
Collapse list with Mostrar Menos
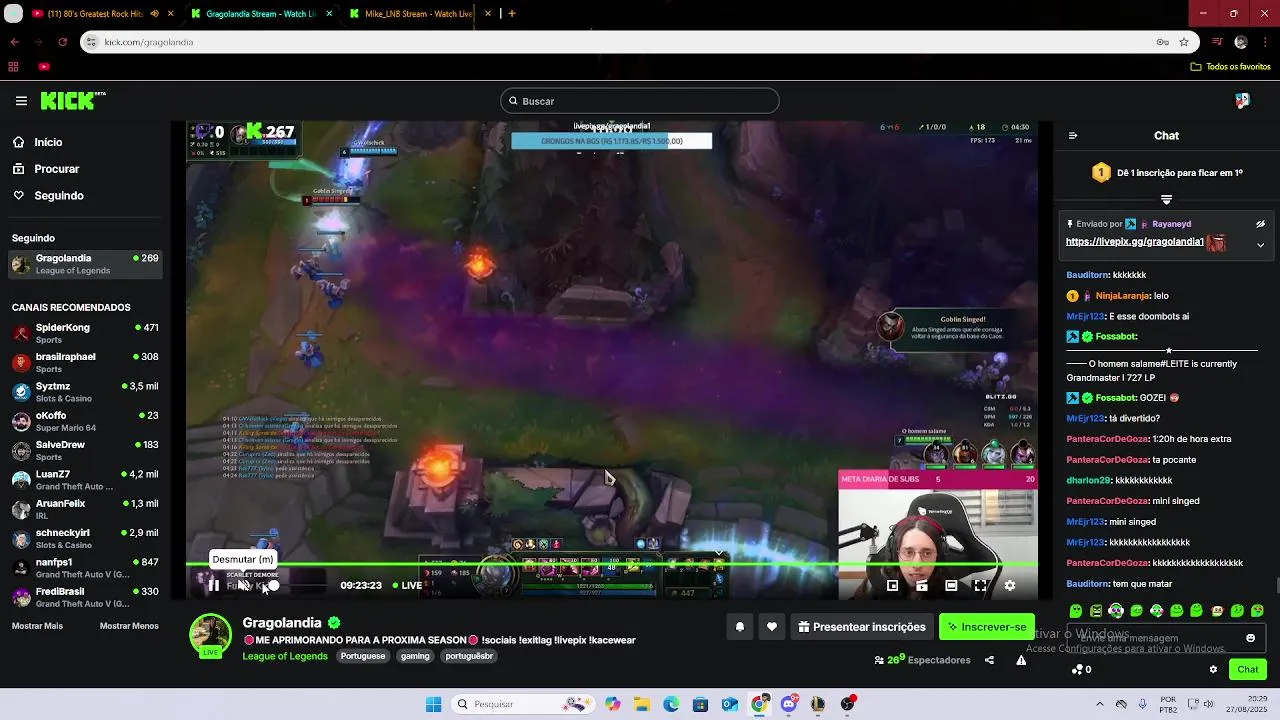pyautogui.click(x=129, y=626)
